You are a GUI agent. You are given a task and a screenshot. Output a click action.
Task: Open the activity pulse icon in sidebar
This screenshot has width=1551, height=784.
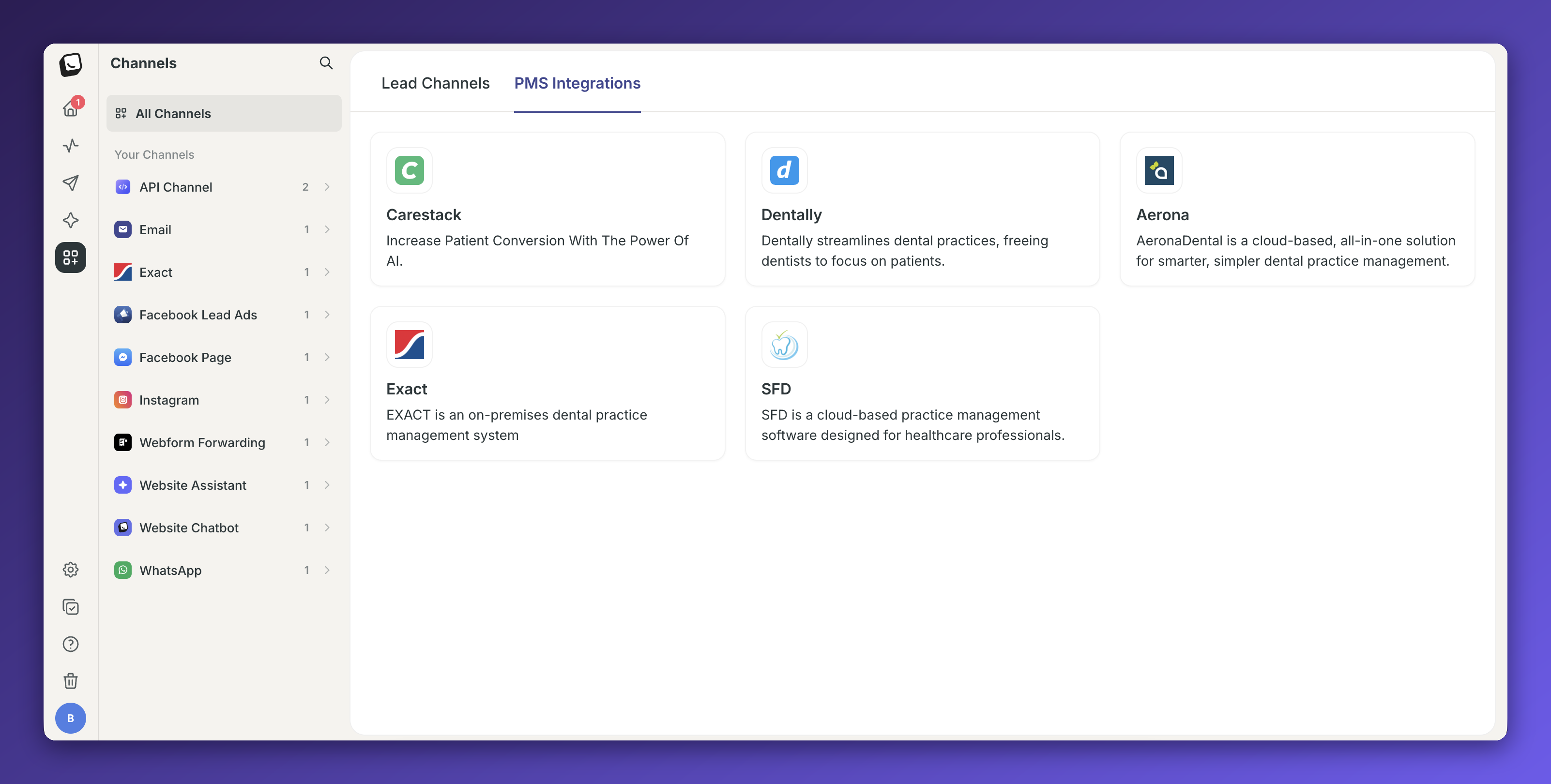71,146
